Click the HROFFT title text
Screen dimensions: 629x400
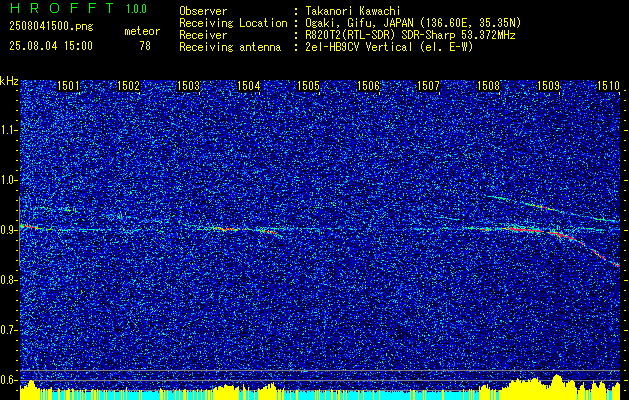[x=61, y=8]
